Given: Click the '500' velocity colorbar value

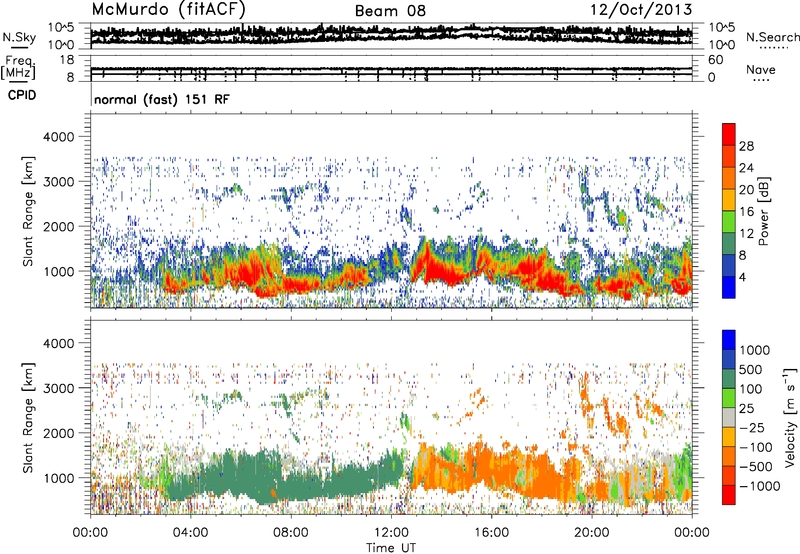Looking at the screenshot, I should [751, 370].
